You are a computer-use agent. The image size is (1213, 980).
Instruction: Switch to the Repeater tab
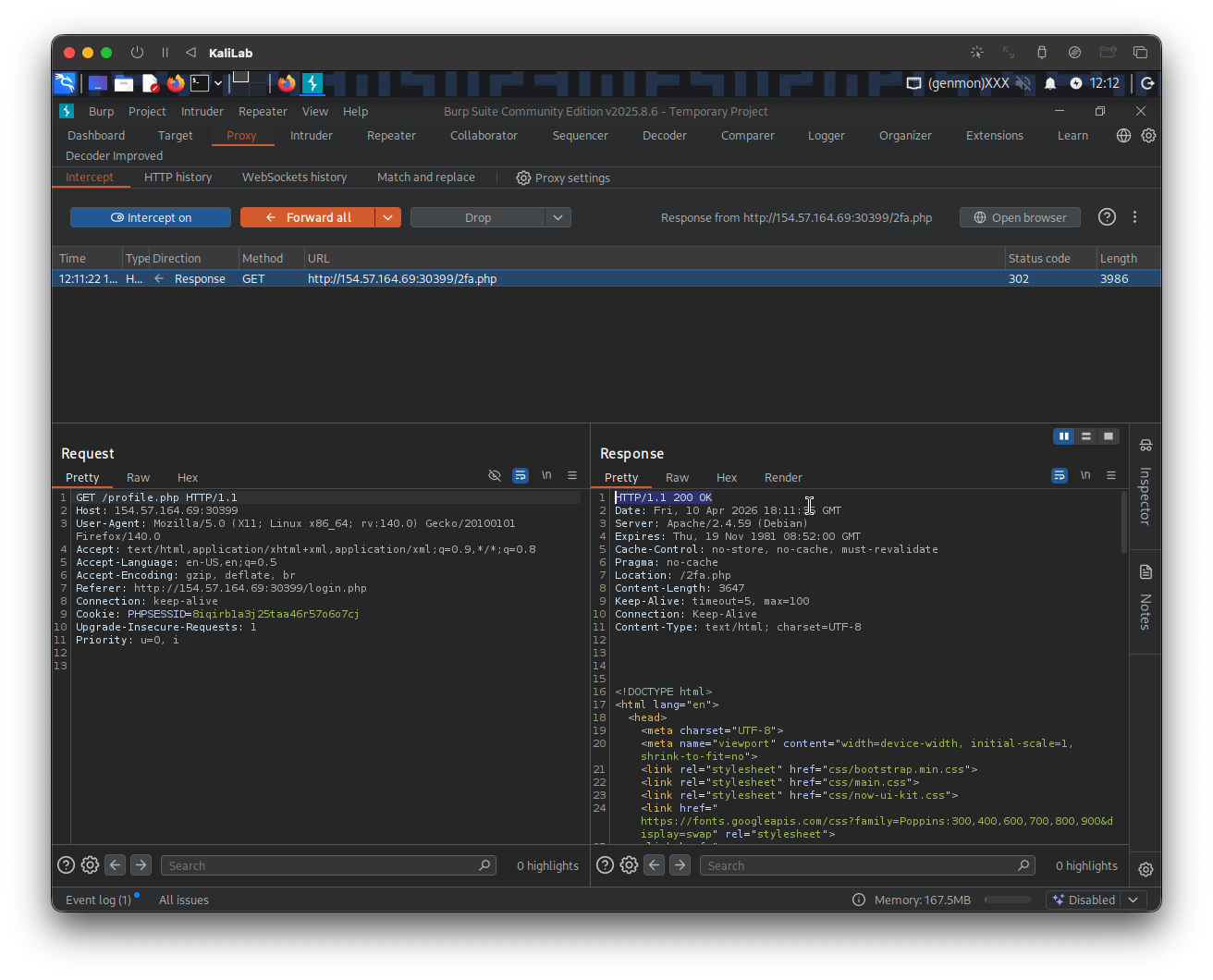pos(391,135)
